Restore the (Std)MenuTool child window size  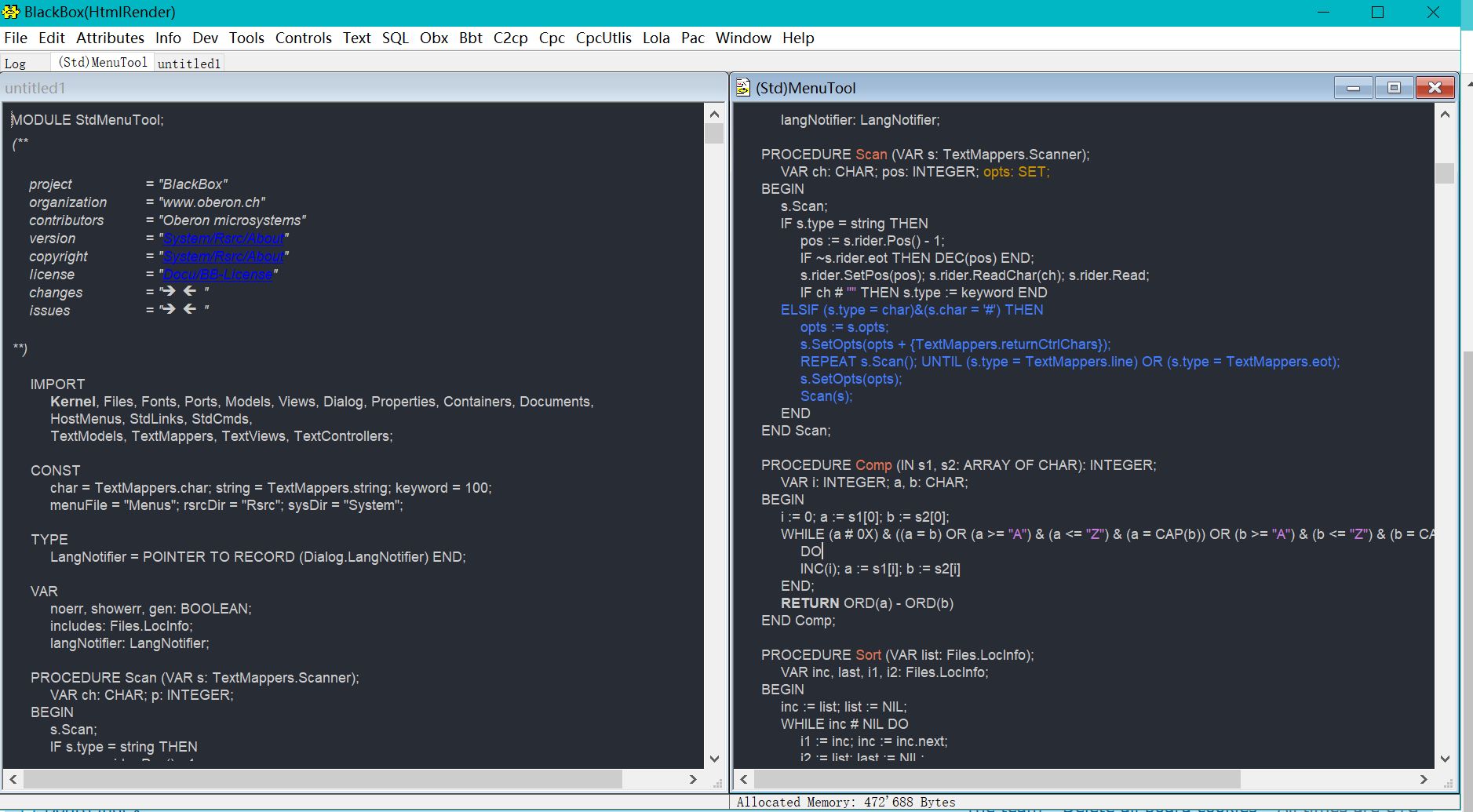tap(1394, 88)
